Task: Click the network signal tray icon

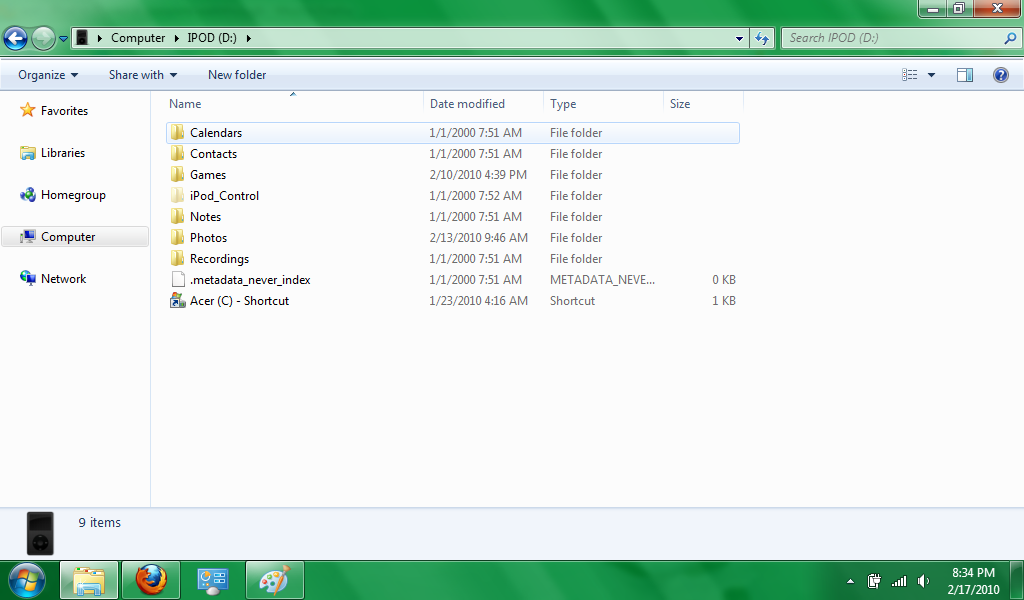Action: pyautogui.click(x=899, y=580)
